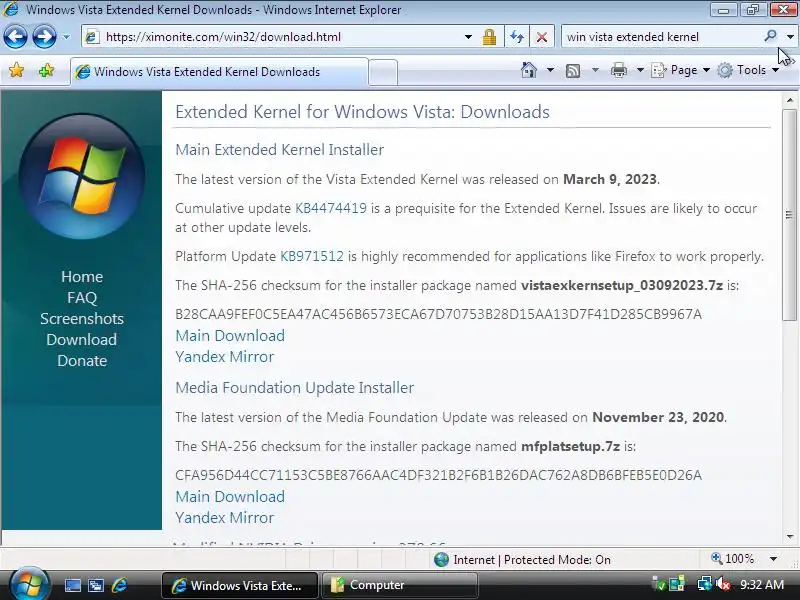This screenshot has width=800, height=600.
Task: Expand the address bar history dropdown
Action: (x=468, y=37)
